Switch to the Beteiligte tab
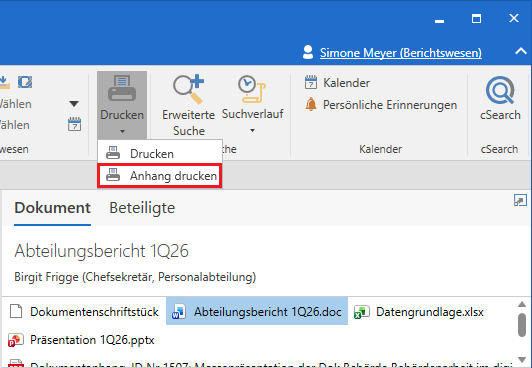 click(142, 208)
